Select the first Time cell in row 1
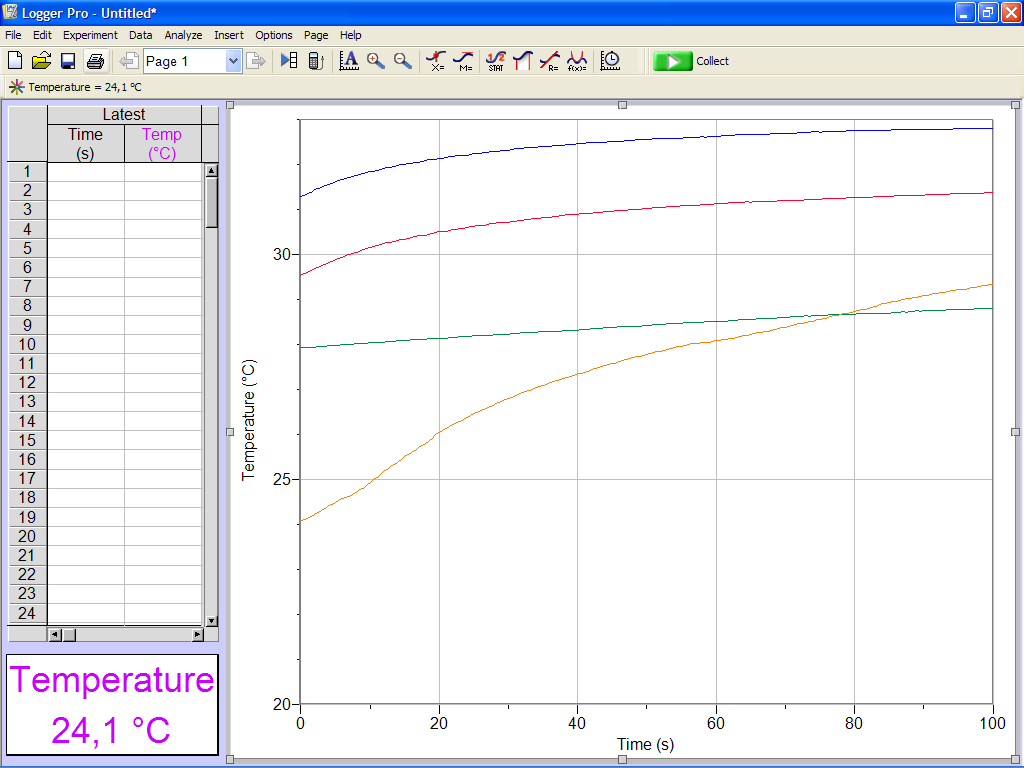The image size is (1024, 768). 86,172
